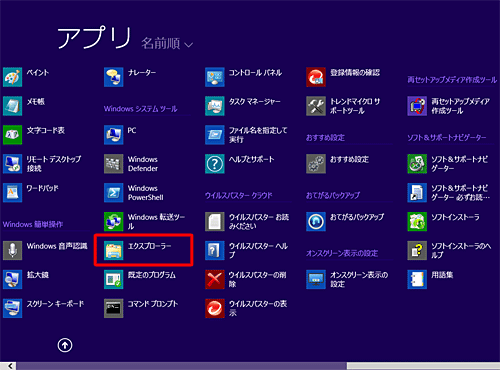Screen dimensions: 500x370
Task: Open ナレーター icon
Action: click(114, 77)
